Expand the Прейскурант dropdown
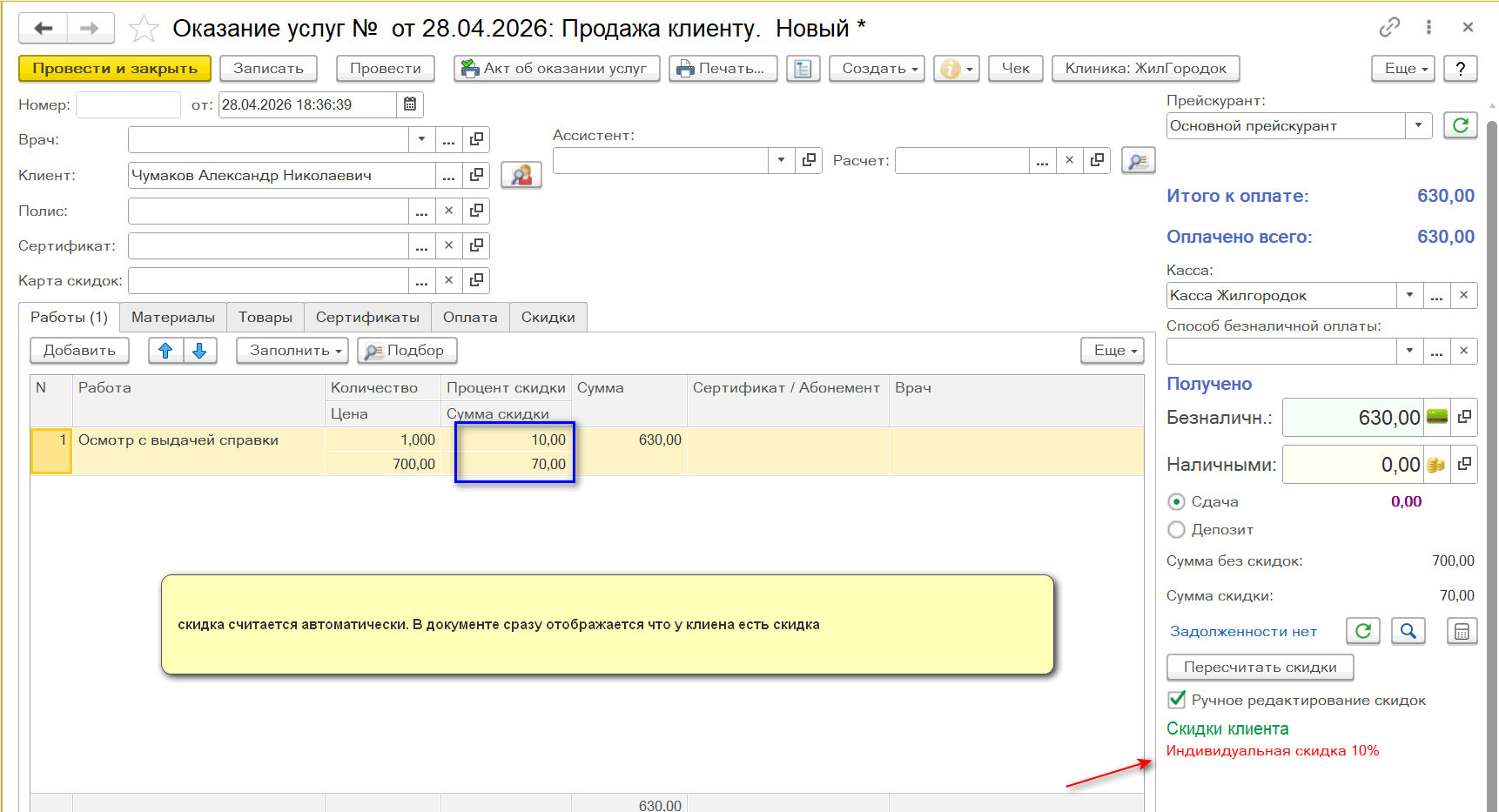Screen dimensions: 1499x812 (1418, 125)
